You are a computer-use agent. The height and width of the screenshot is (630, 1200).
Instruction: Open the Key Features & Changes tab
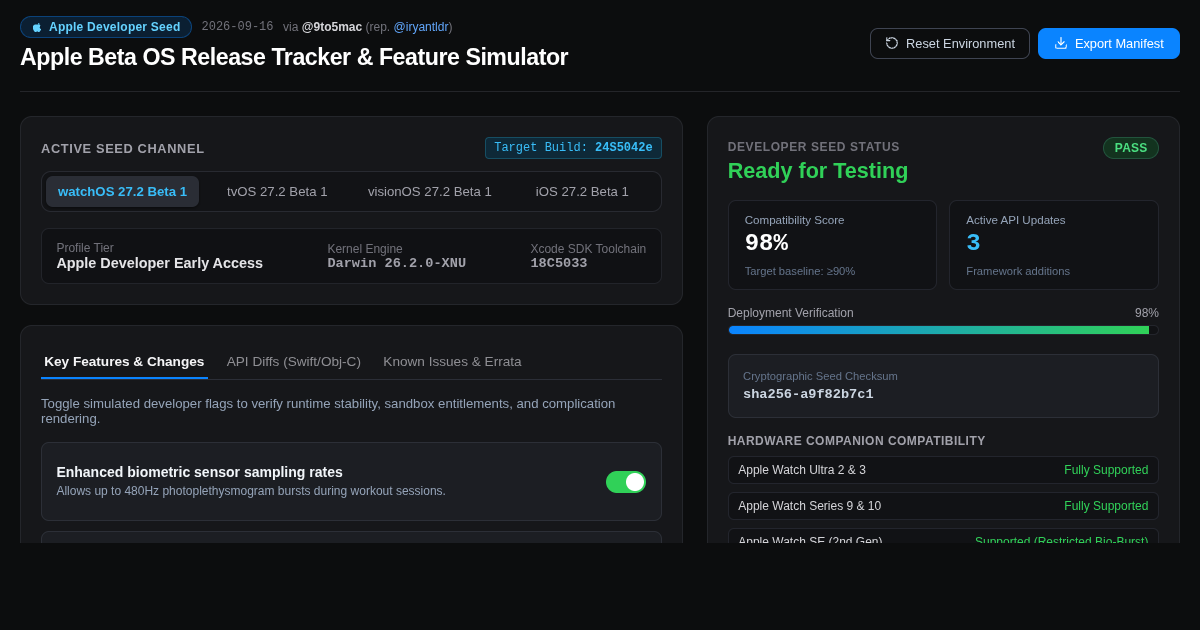(124, 361)
